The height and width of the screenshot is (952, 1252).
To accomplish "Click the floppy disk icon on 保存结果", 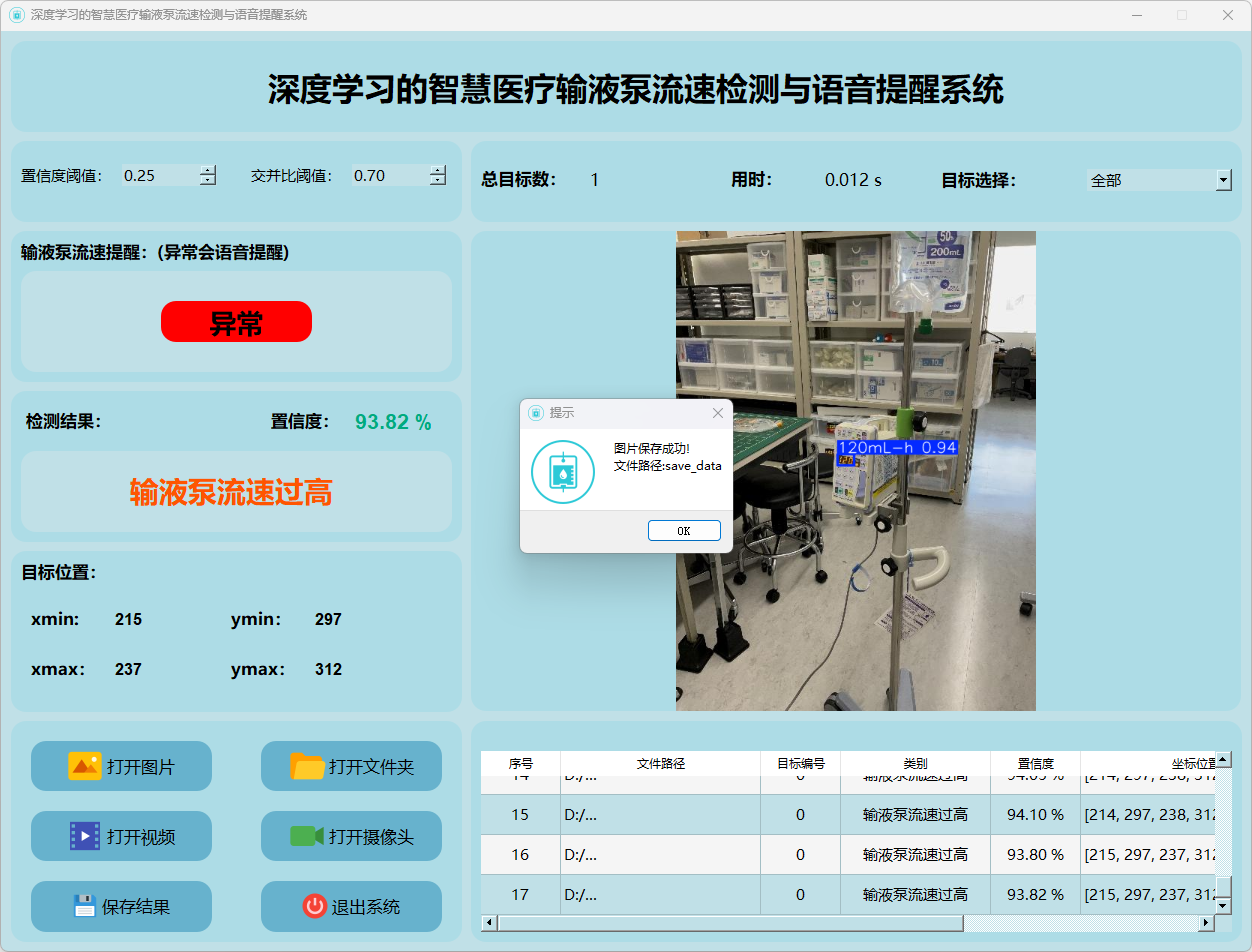I will (x=84, y=906).
